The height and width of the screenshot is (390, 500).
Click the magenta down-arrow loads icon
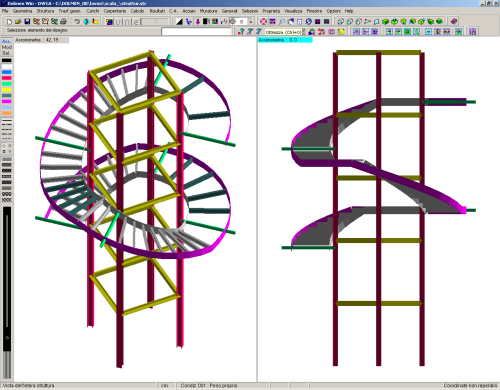pyautogui.click(x=197, y=22)
